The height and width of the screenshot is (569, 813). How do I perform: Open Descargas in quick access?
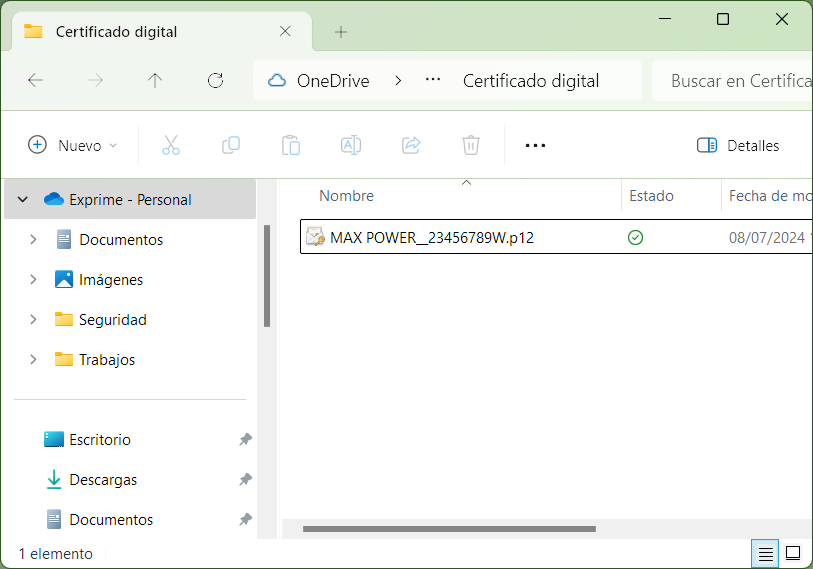[102, 480]
